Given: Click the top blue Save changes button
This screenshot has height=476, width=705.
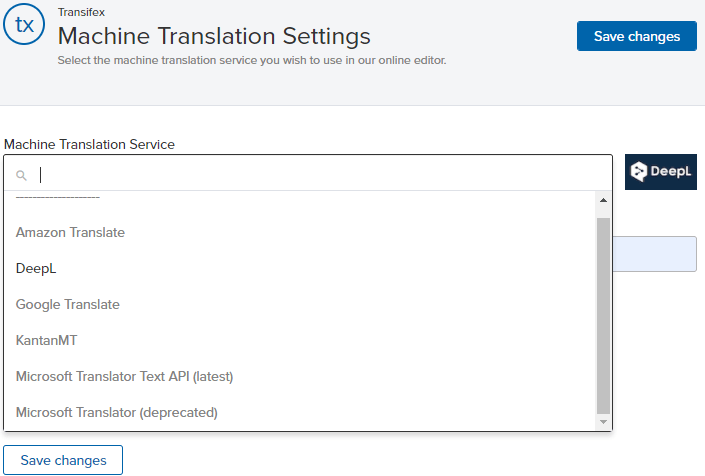Looking at the screenshot, I should pyautogui.click(x=637, y=36).
